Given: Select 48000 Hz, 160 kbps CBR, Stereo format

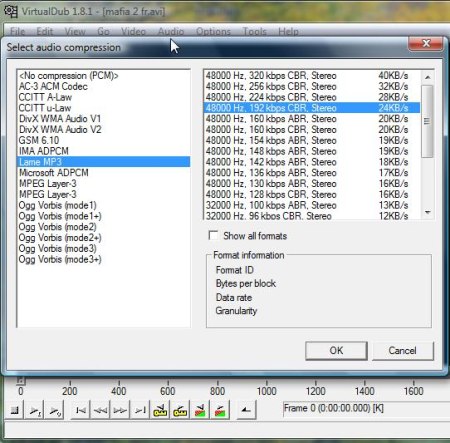Looking at the screenshot, I should pyautogui.click(x=312, y=129).
